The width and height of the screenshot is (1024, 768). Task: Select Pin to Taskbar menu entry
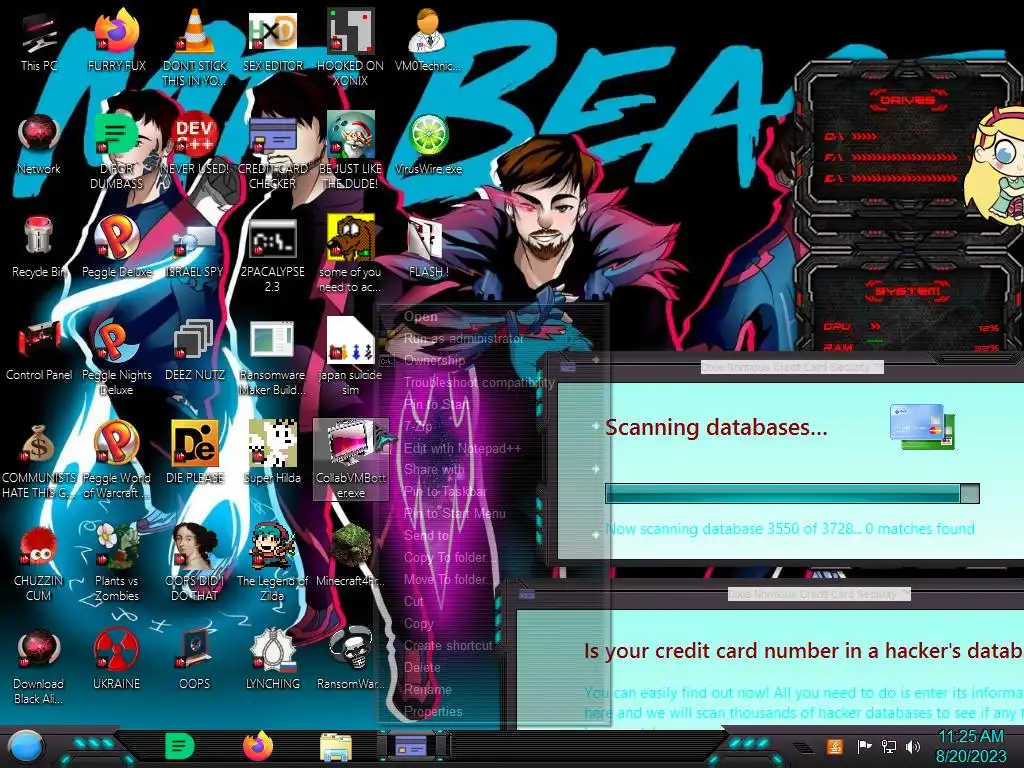click(x=445, y=491)
